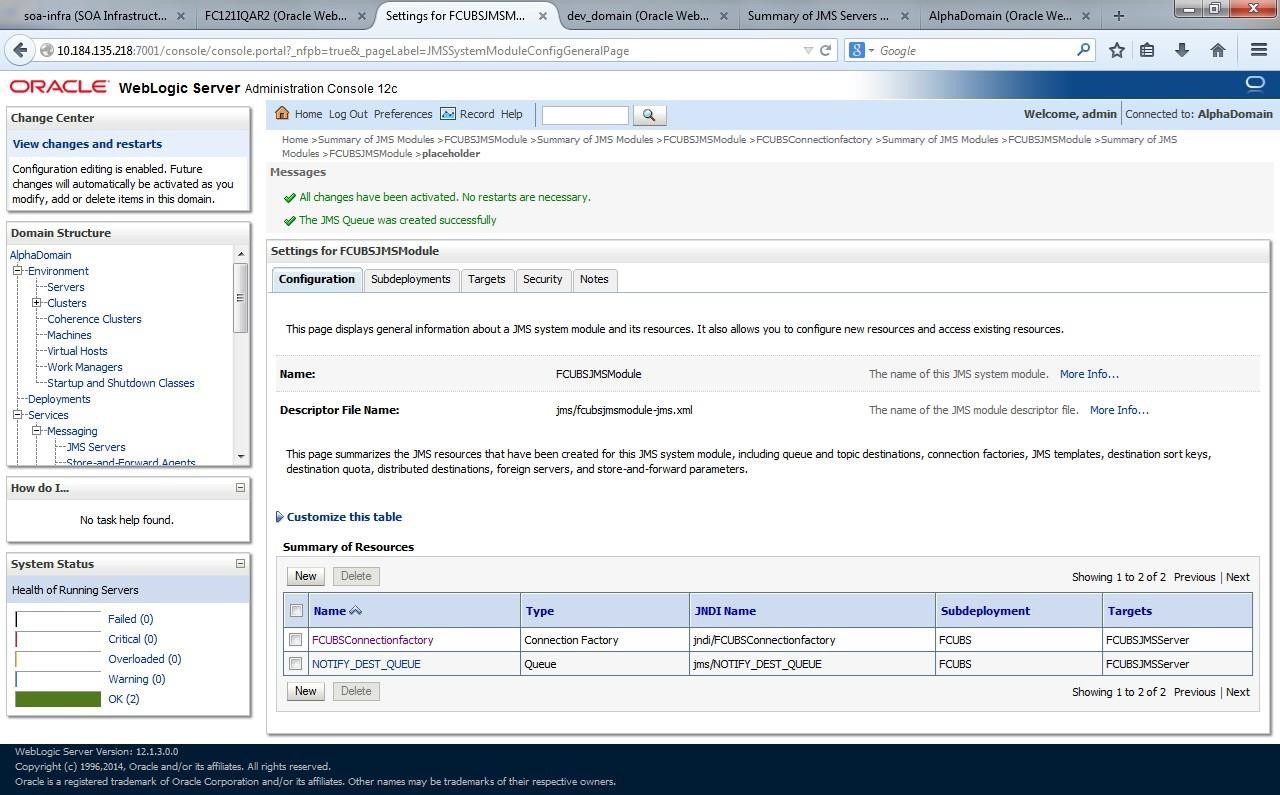Image resolution: width=1280 pixels, height=795 pixels.
Task: Check the box for NOTIFY_DEST_QUEUE row
Action: pos(296,664)
